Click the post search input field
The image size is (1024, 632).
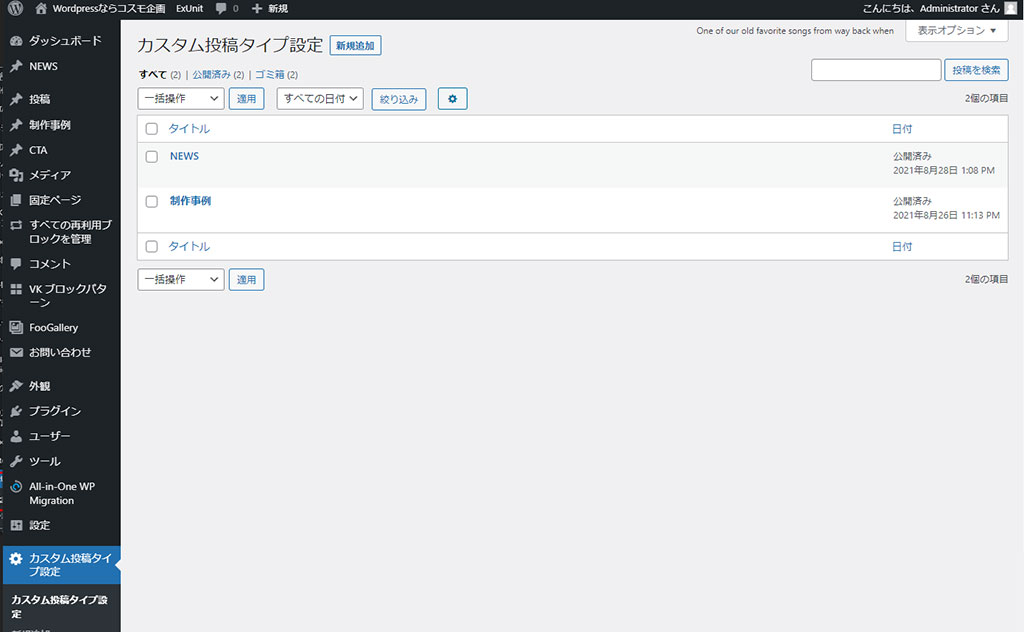[875, 70]
